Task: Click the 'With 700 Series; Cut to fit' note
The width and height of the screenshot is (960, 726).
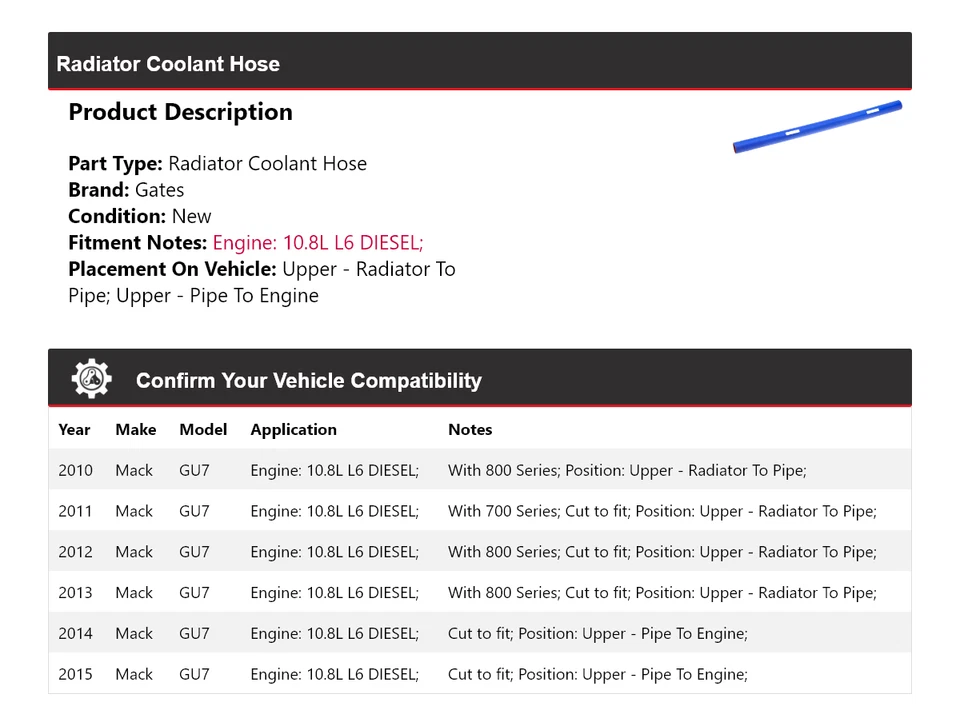Action: tap(662, 511)
